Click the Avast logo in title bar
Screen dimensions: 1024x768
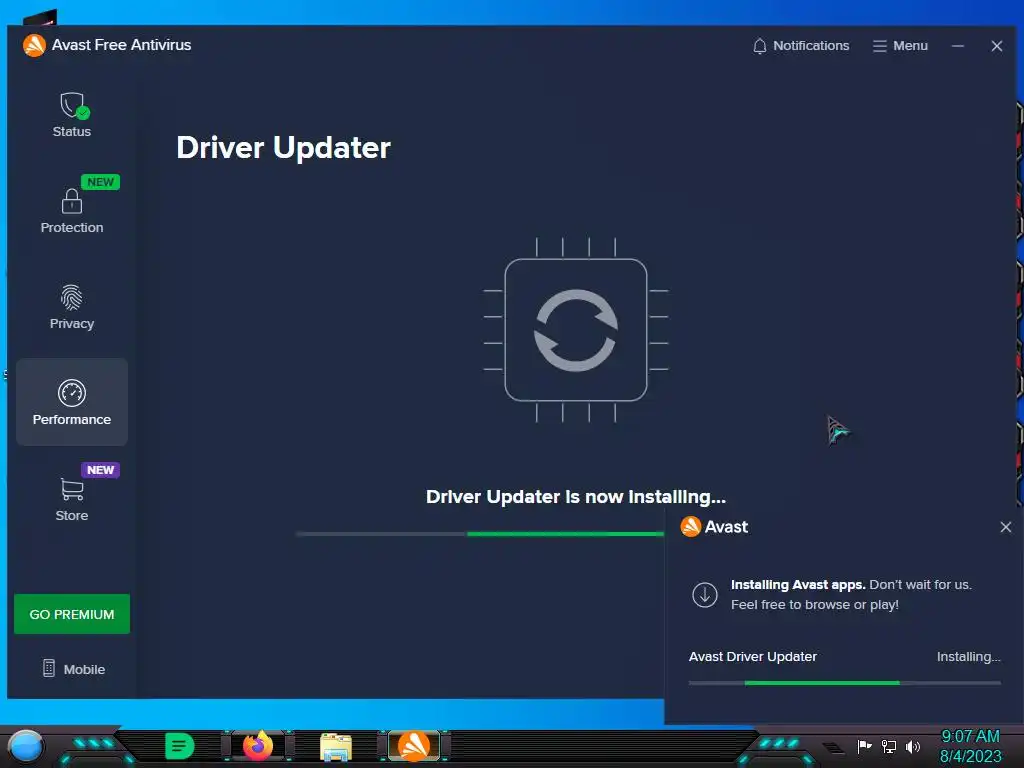34,45
